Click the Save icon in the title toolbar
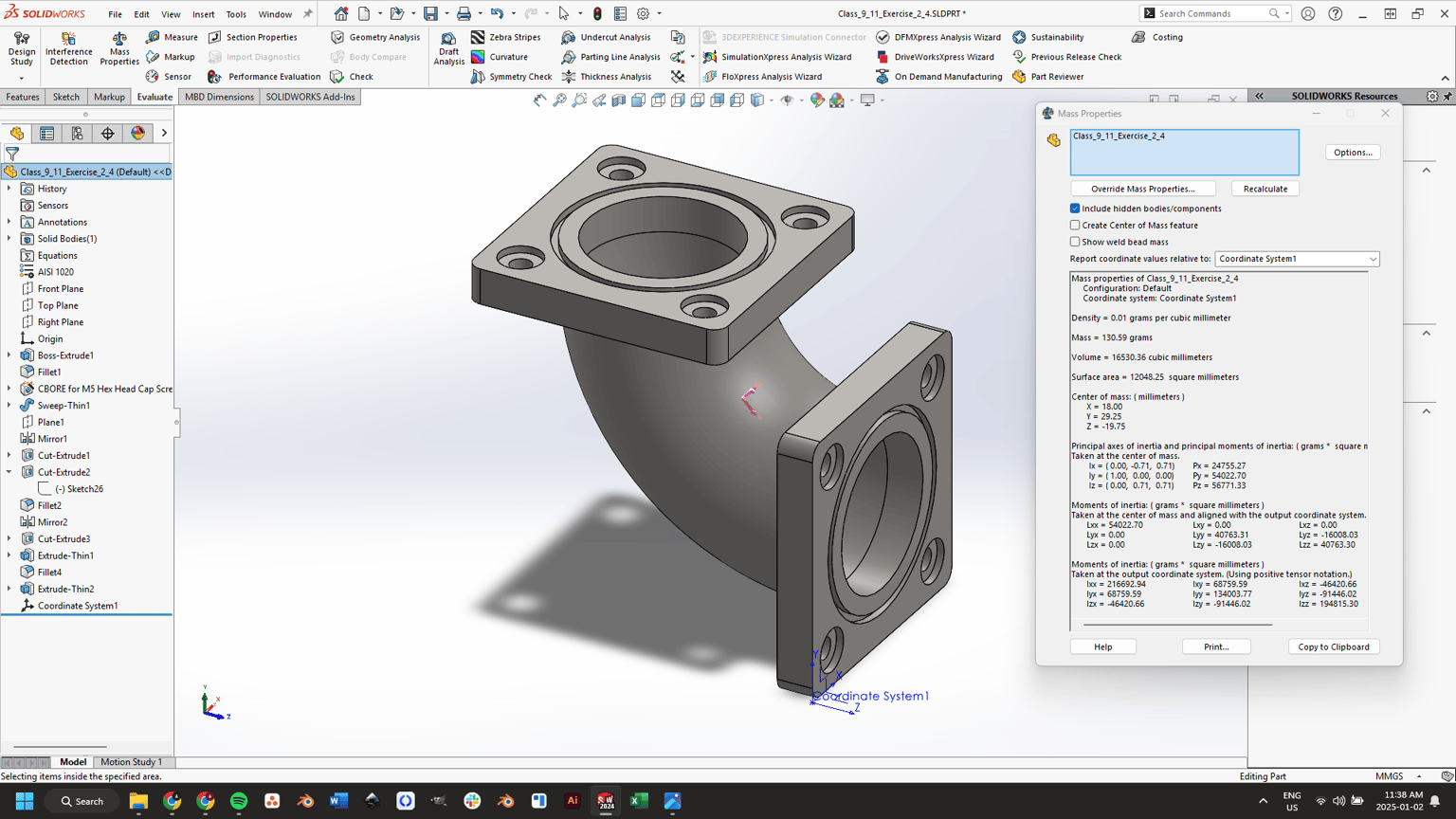The height and width of the screenshot is (819, 1456). [430, 13]
